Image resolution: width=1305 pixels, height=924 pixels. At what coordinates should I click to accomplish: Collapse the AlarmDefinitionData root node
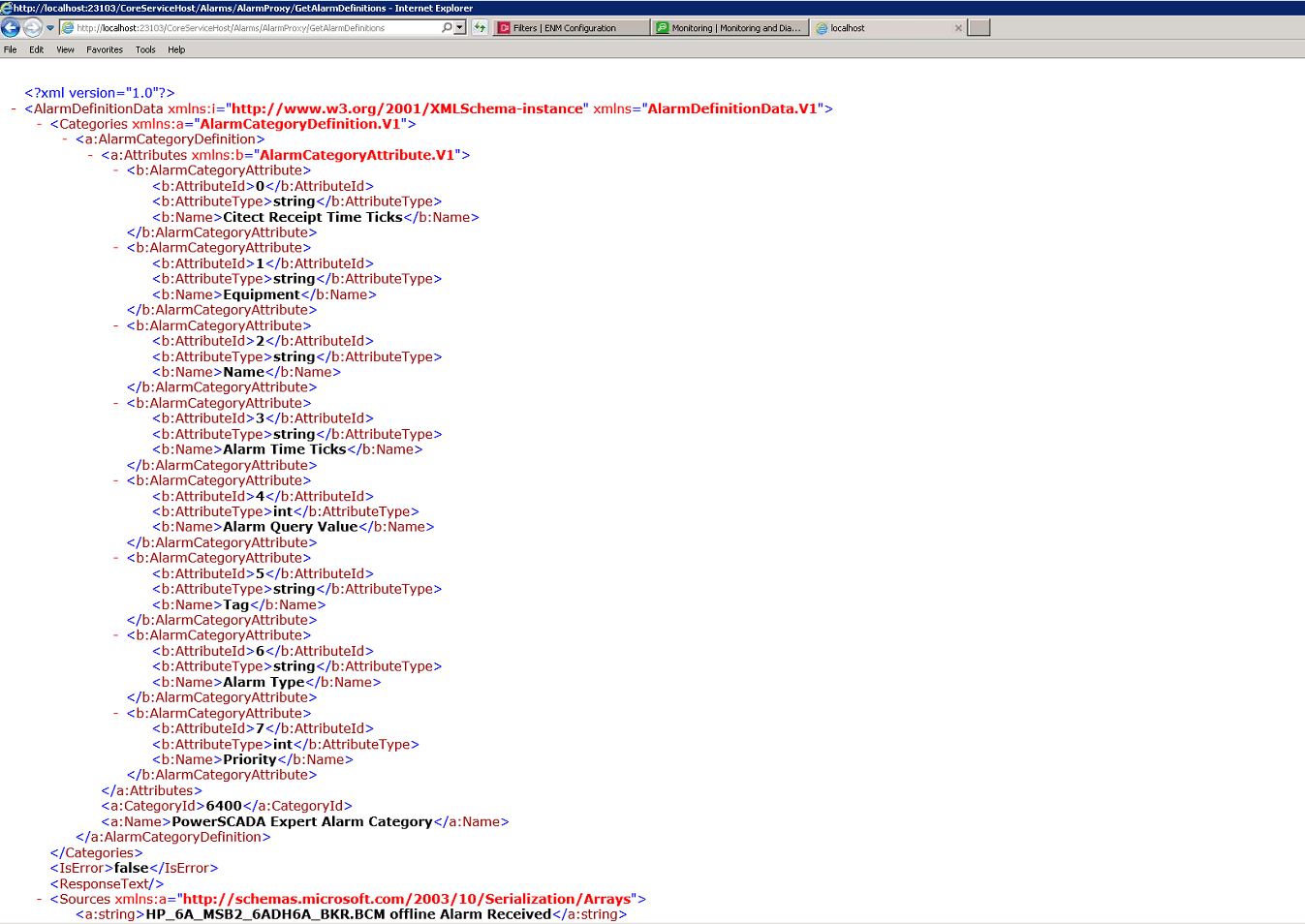point(14,108)
